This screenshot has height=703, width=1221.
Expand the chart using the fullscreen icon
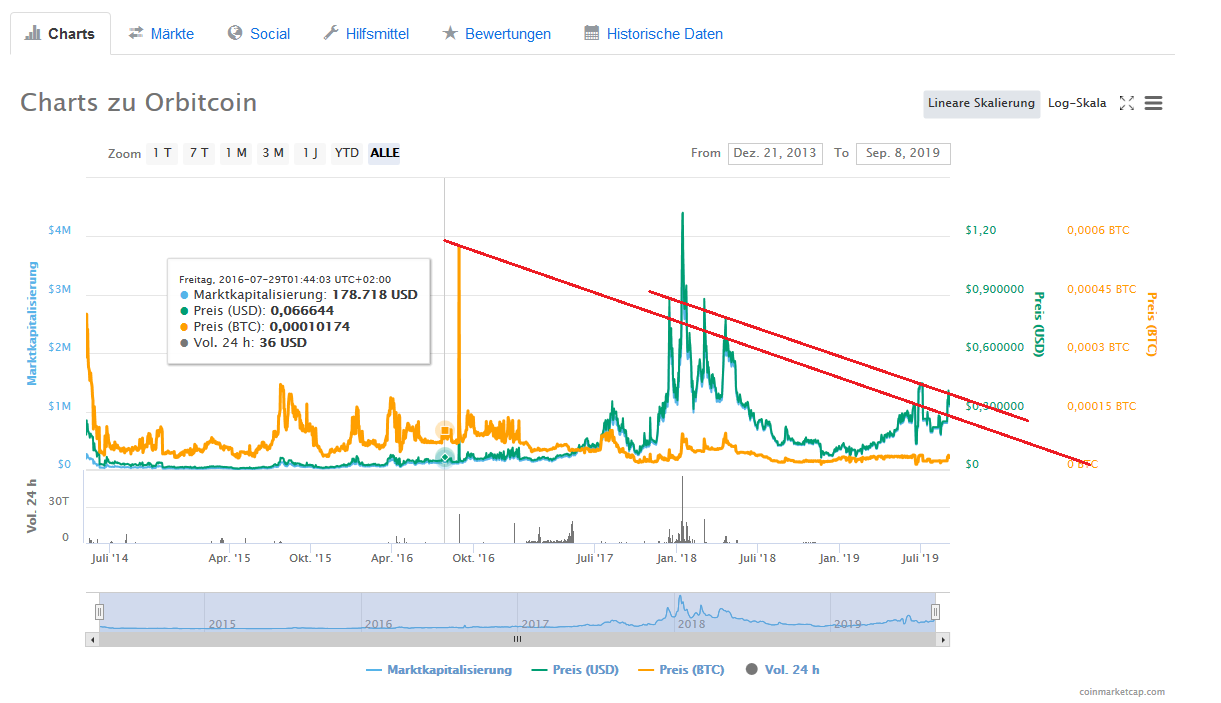point(1127,103)
